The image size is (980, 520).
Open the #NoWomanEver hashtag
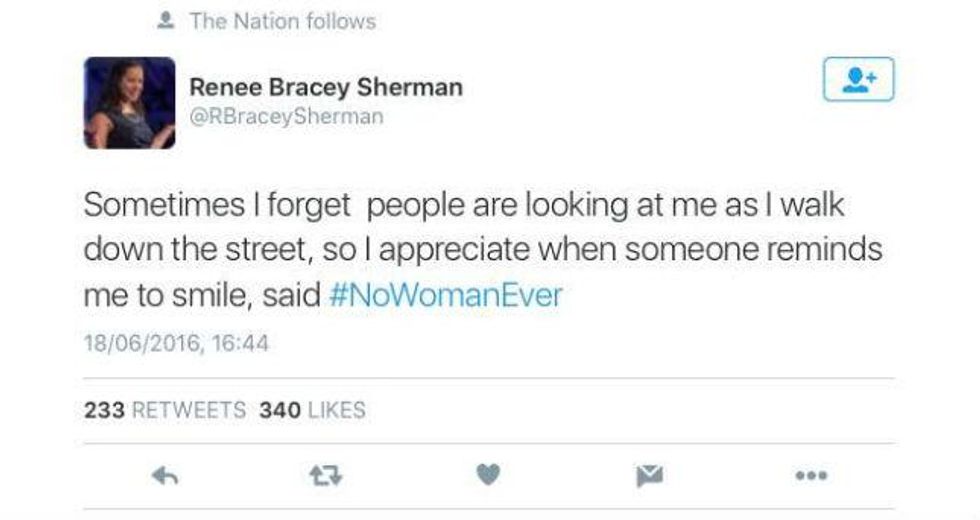coord(445,296)
